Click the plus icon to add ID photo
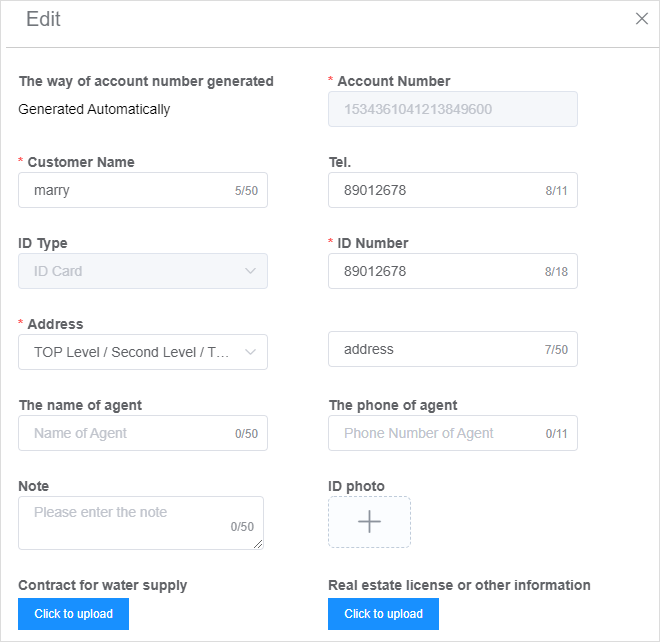The width and height of the screenshot is (660, 642). click(x=369, y=521)
